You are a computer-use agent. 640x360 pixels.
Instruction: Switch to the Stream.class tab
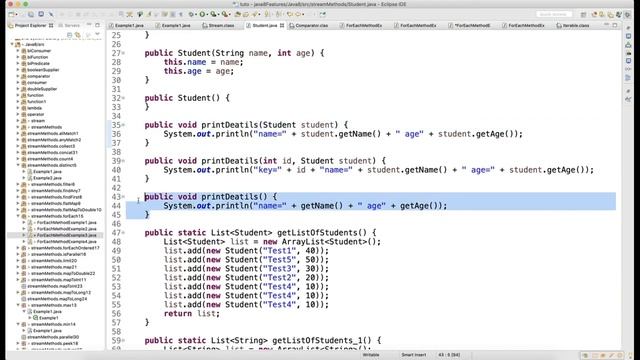(219, 25)
